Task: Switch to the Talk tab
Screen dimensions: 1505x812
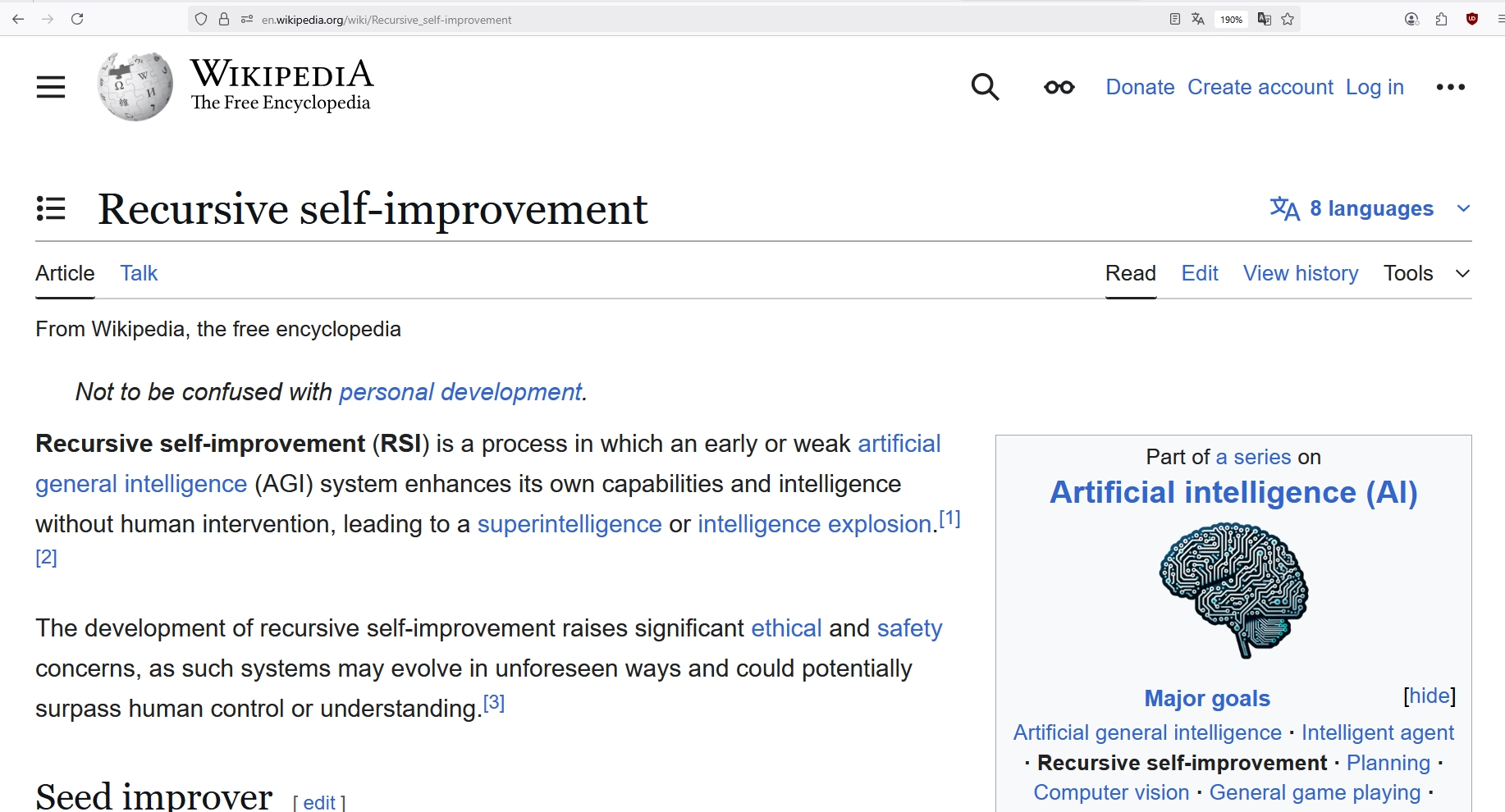Action: pos(139,273)
